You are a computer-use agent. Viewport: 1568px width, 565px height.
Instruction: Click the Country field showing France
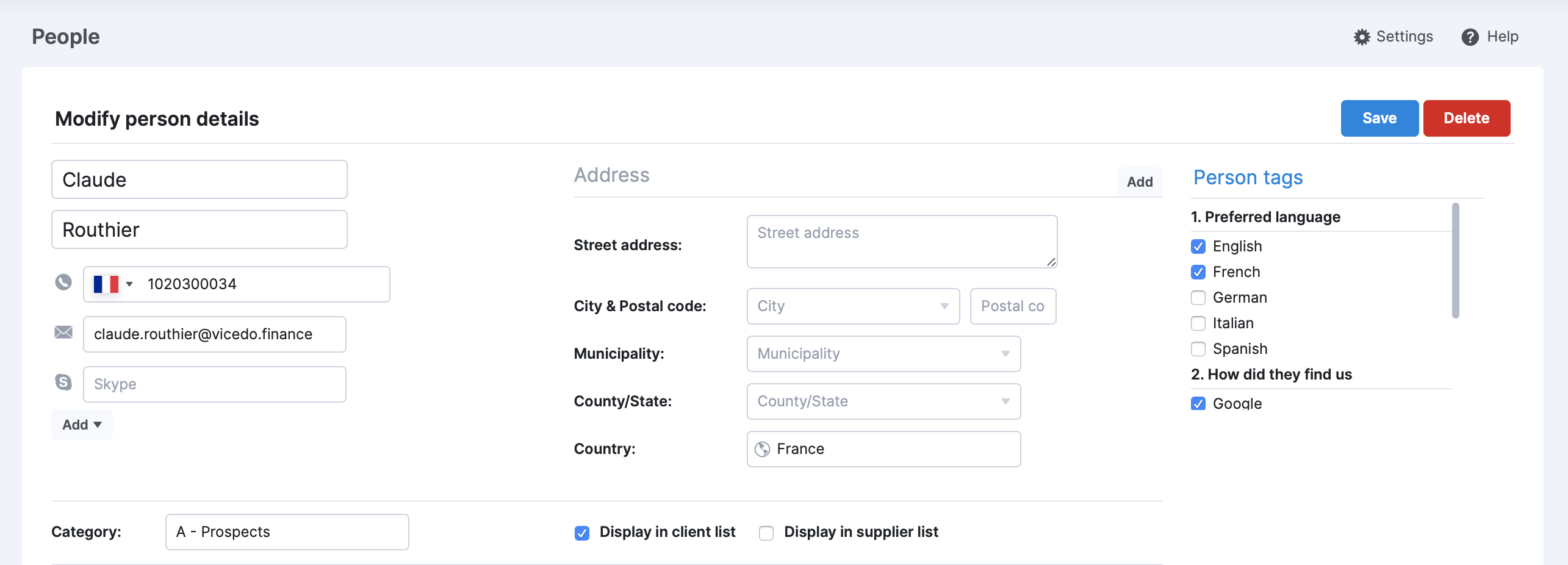883,449
